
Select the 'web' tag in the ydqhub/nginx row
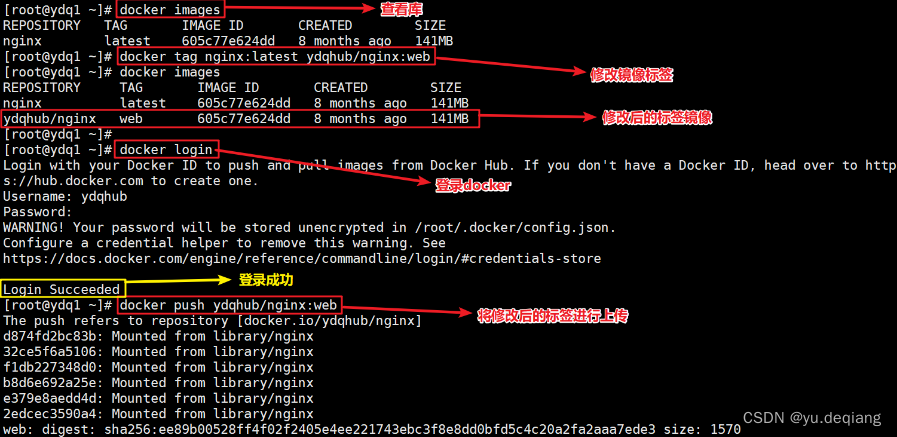click(131, 119)
